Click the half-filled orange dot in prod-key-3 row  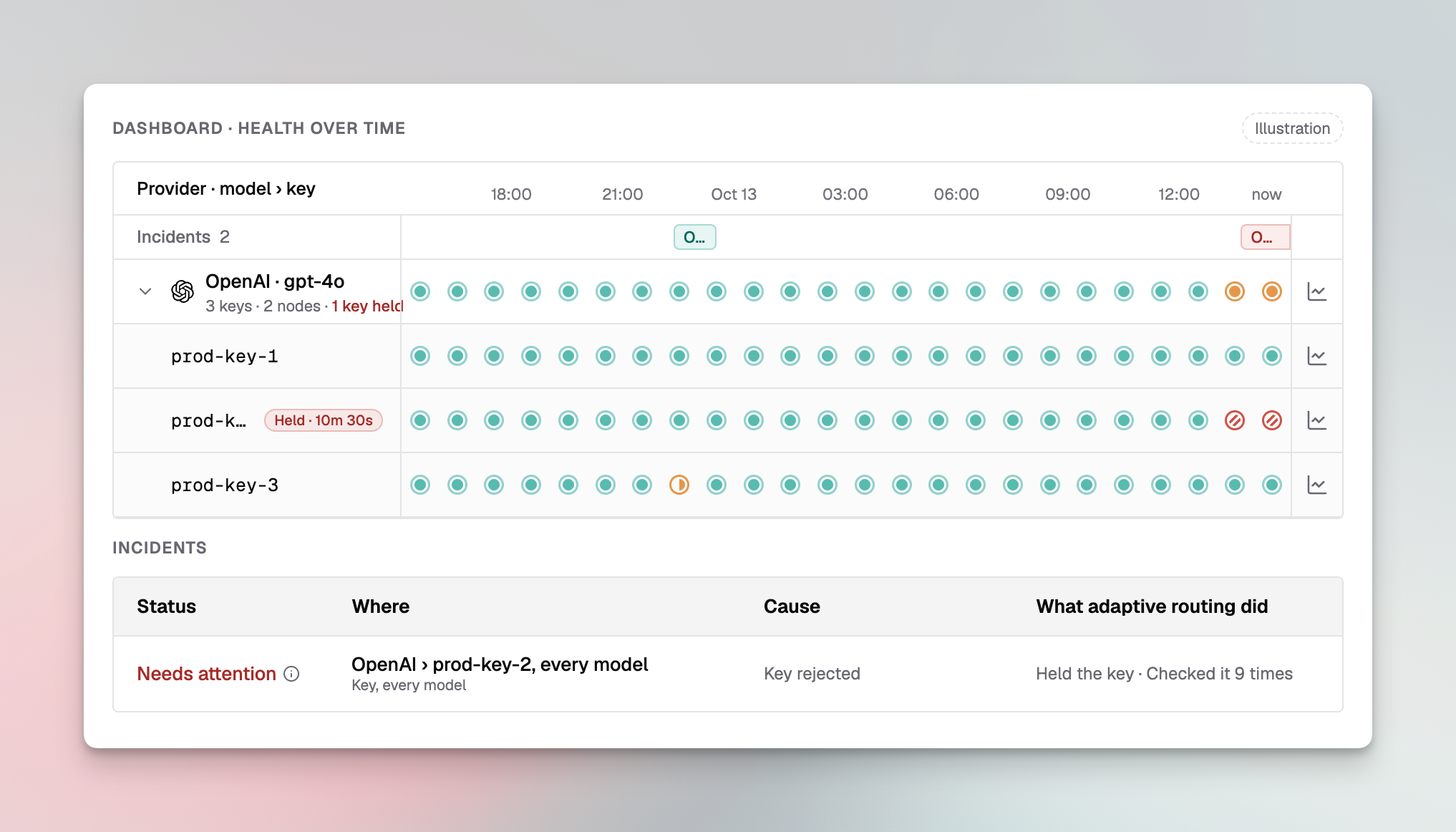tap(679, 485)
